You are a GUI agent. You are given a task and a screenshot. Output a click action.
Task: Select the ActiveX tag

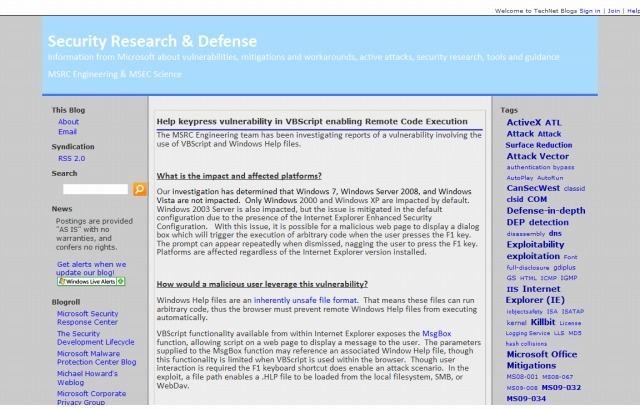click(x=524, y=122)
